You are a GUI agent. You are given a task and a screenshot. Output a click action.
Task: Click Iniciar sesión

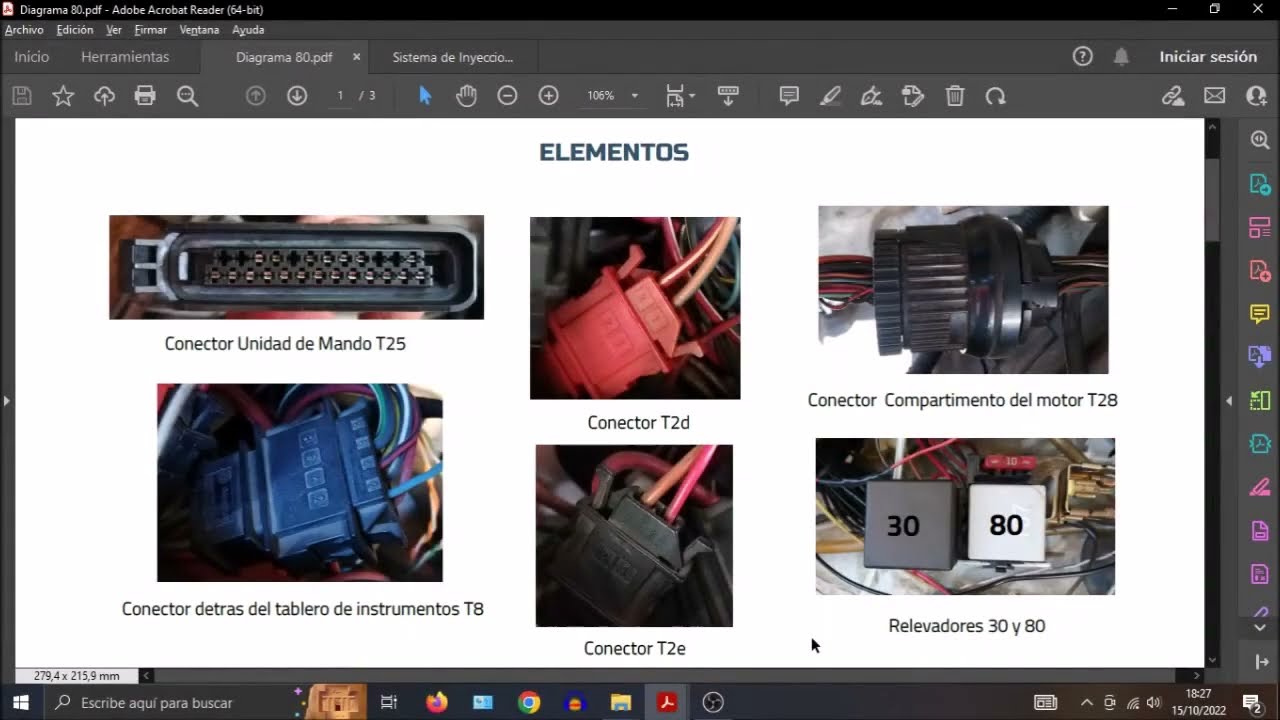[x=1208, y=57]
